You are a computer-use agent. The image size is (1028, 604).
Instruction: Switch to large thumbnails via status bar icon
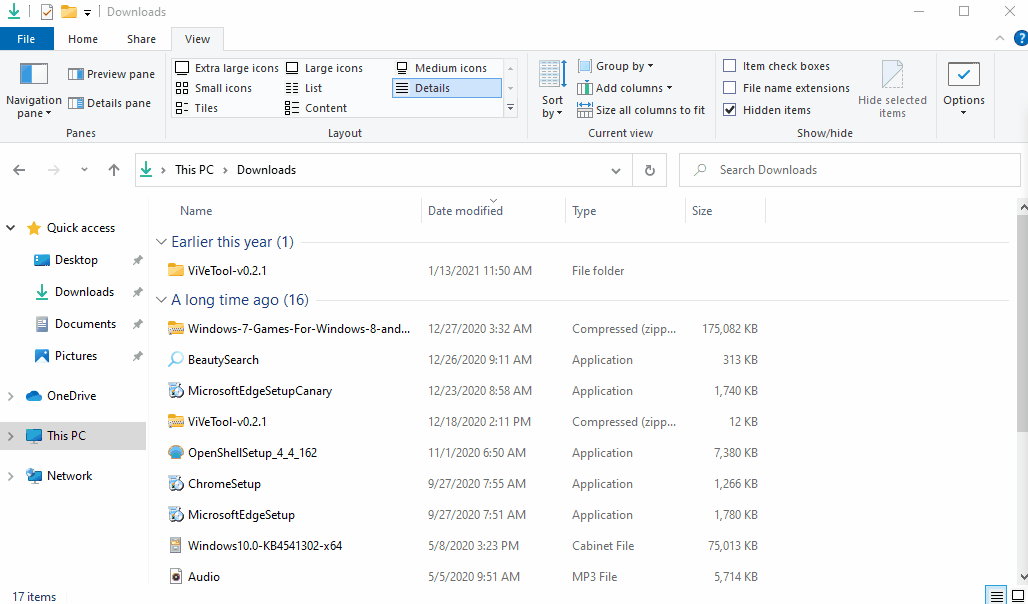tap(1017, 596)
